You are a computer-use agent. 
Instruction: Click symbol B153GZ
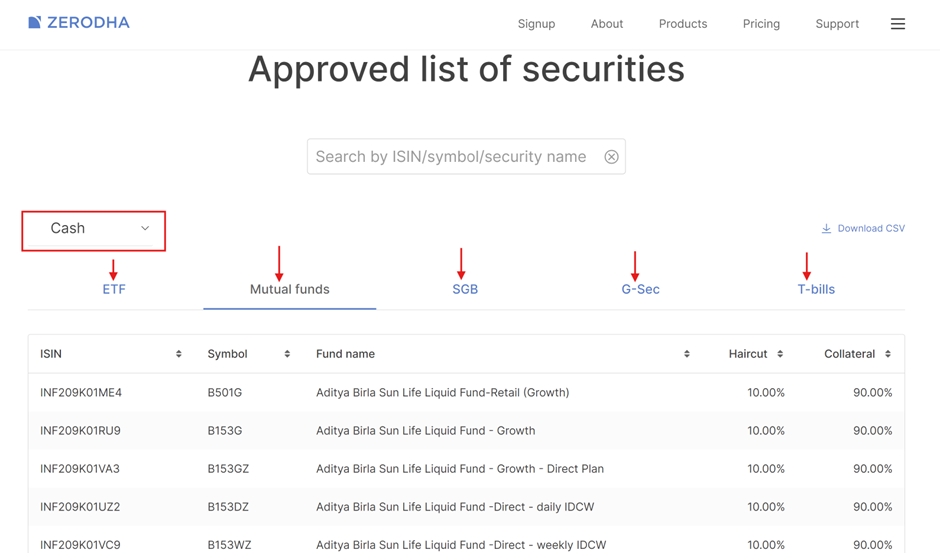tap(228, 469)
